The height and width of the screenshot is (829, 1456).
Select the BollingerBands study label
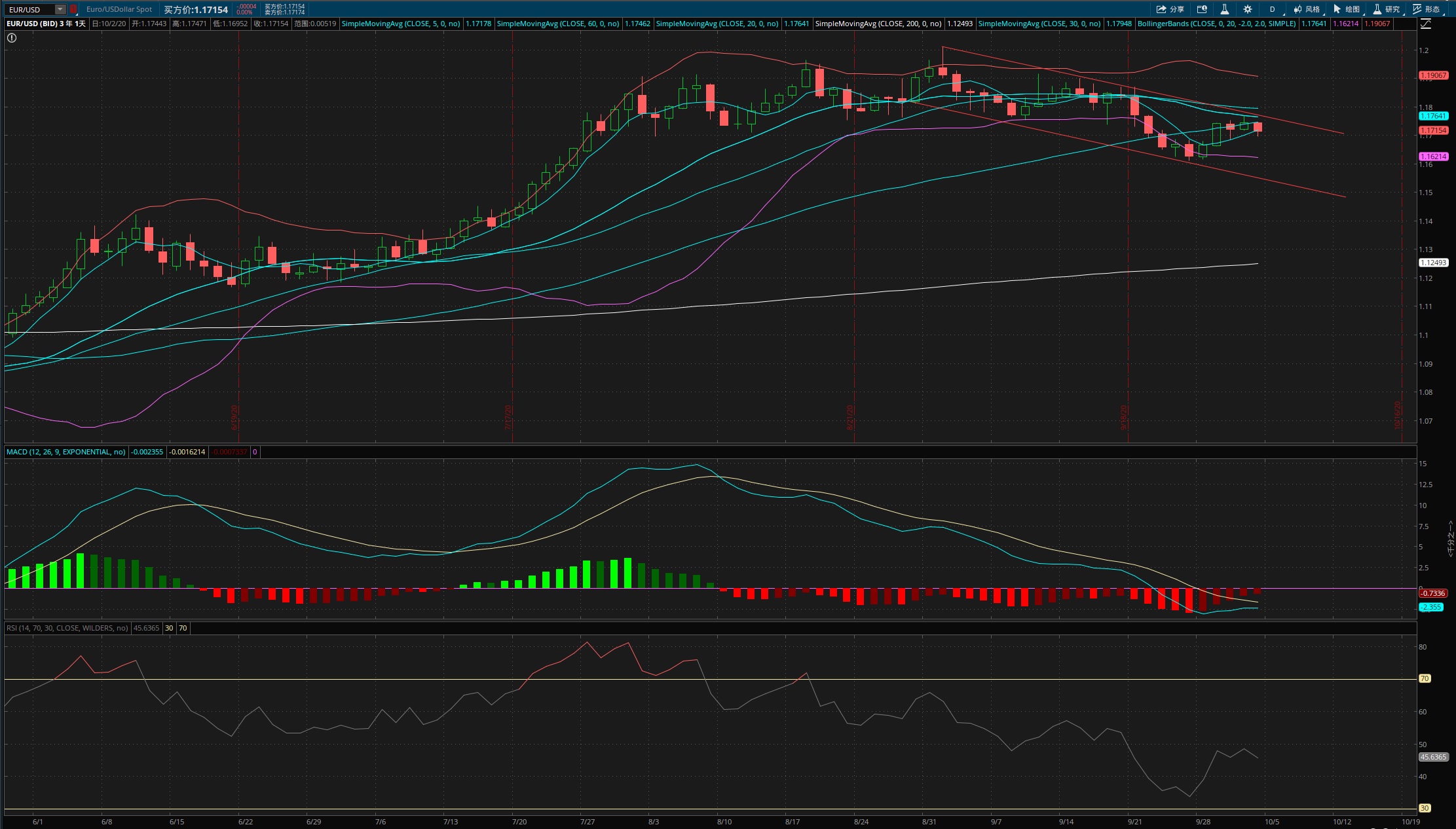1216,24
